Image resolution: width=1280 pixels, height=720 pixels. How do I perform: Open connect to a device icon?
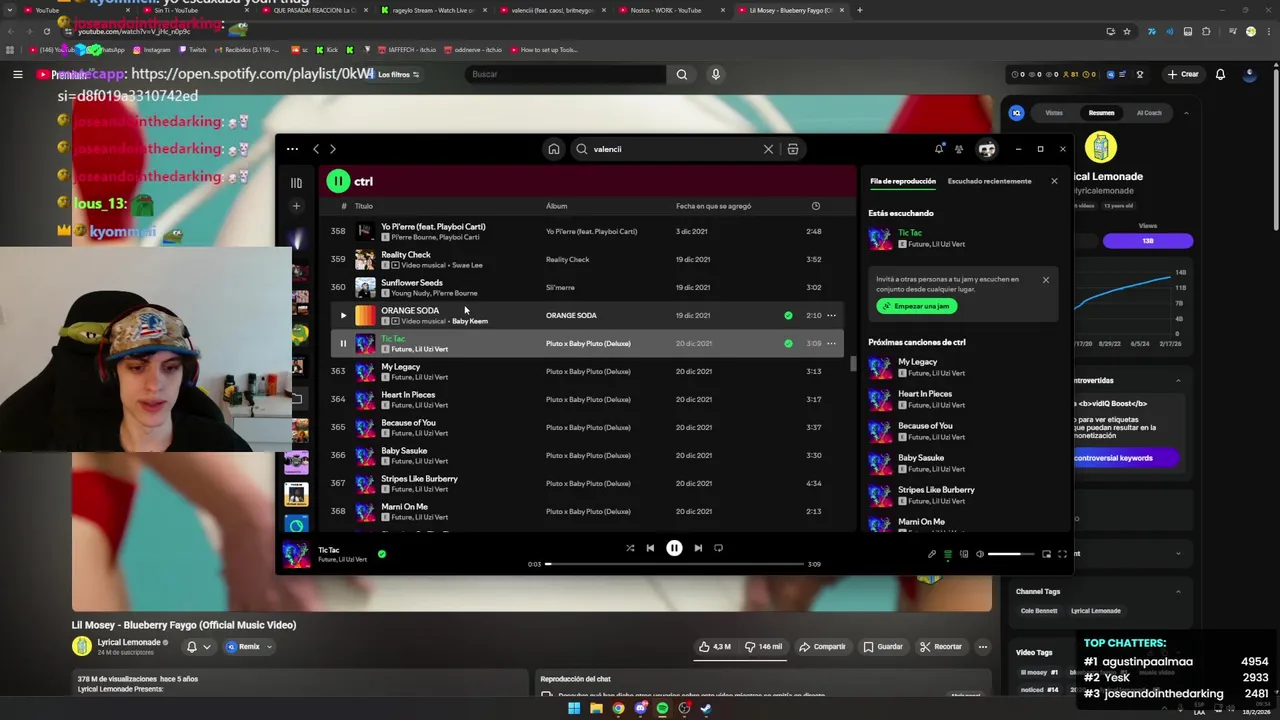coord(964,554)
